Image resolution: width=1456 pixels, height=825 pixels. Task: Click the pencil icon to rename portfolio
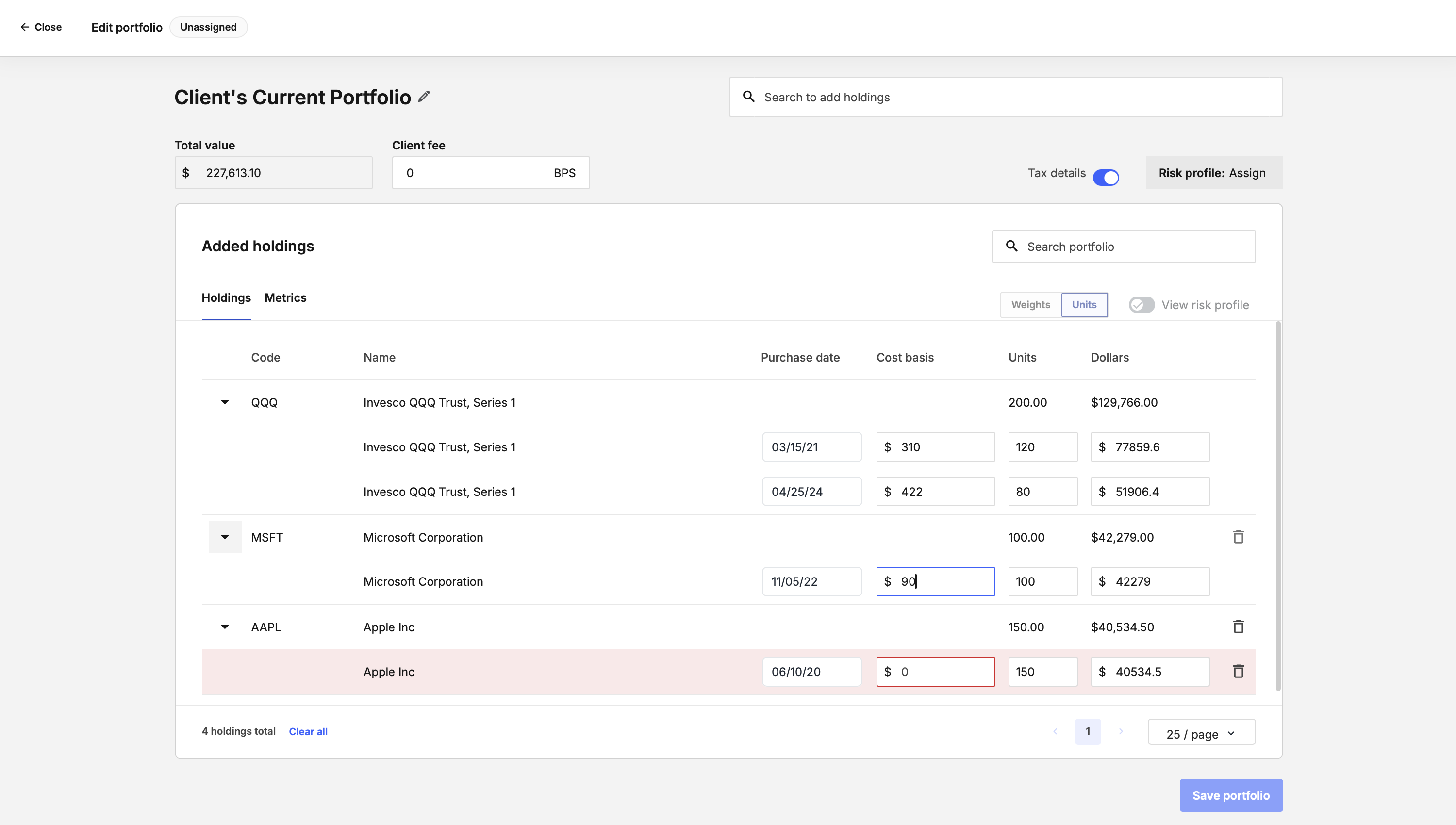(424, 97)
